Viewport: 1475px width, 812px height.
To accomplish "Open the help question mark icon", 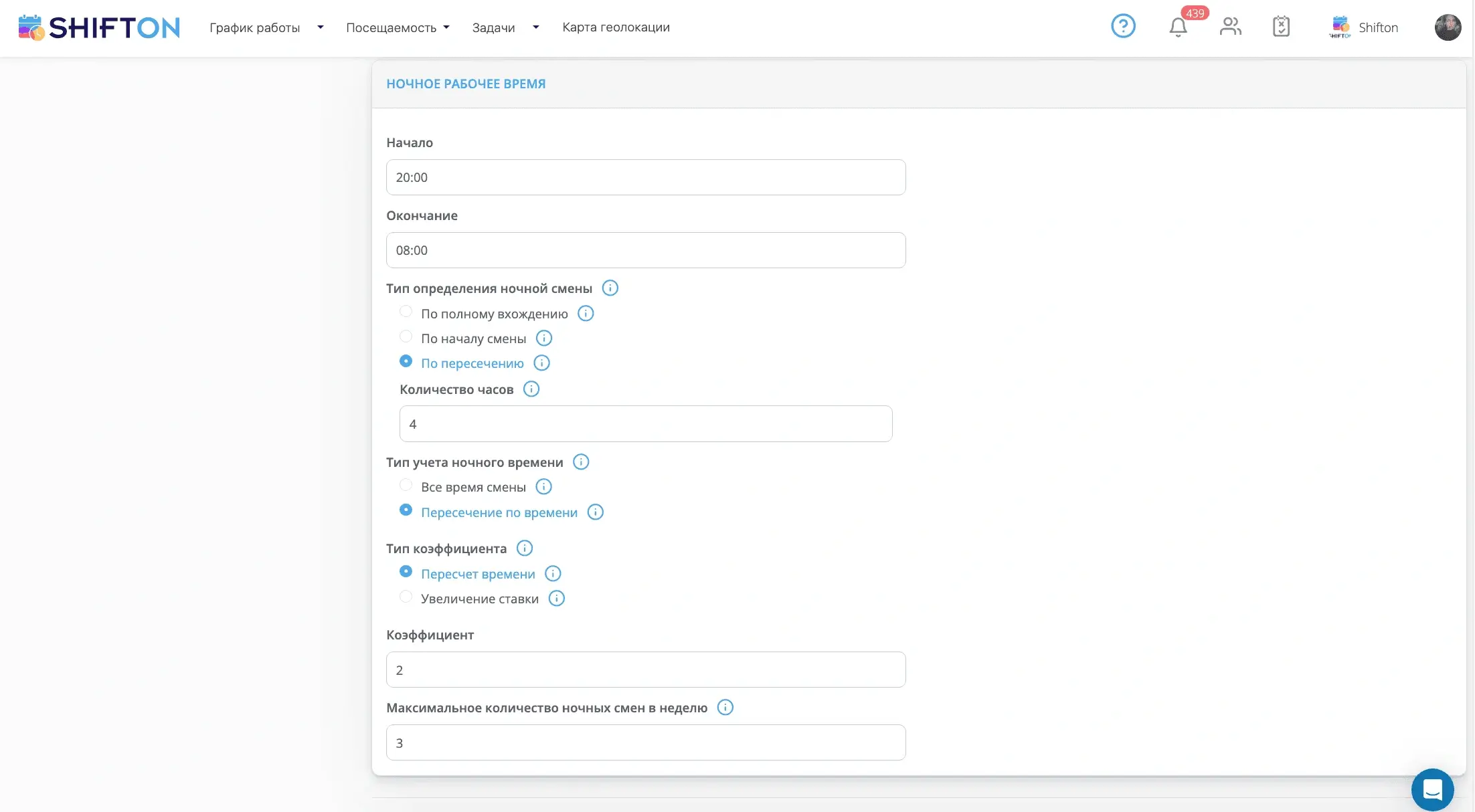I will pos(1123,27).
